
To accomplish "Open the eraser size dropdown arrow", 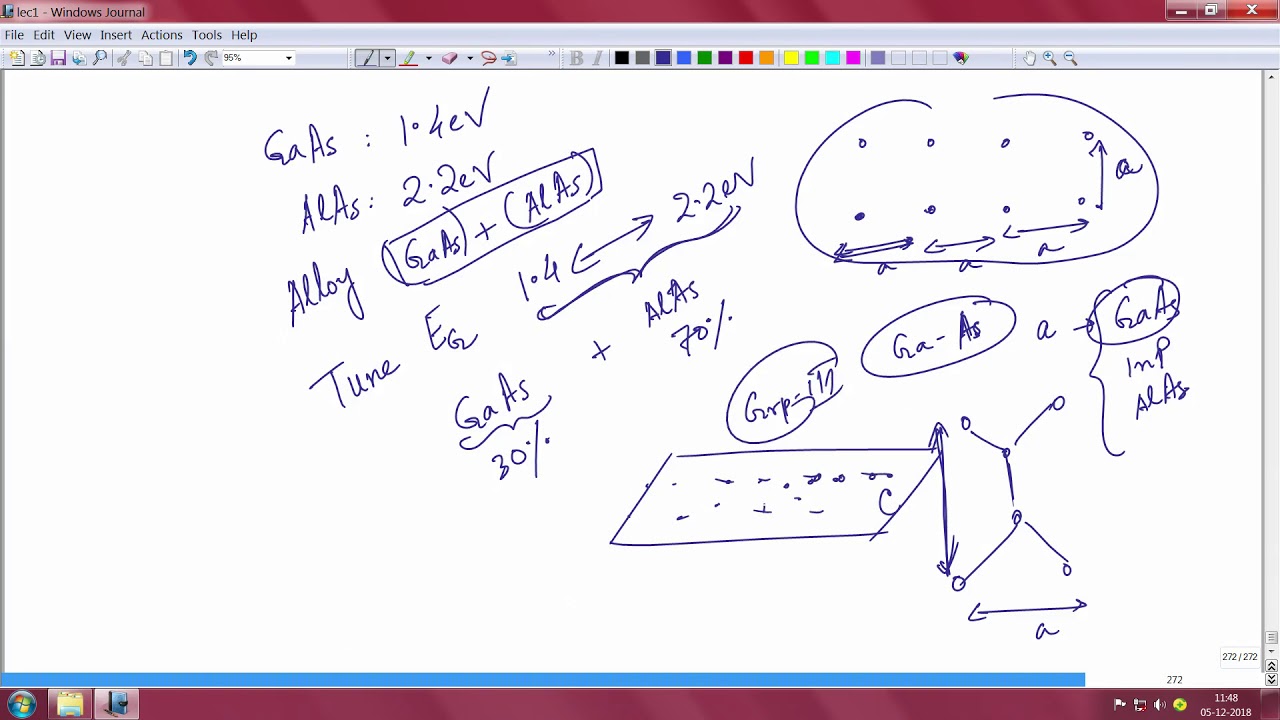I will [469, 58].
